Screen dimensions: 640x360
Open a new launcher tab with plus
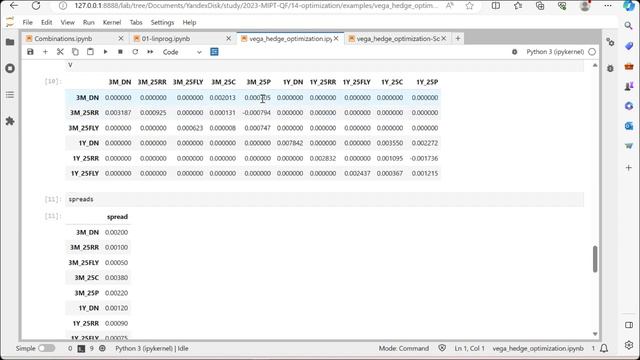458,38
